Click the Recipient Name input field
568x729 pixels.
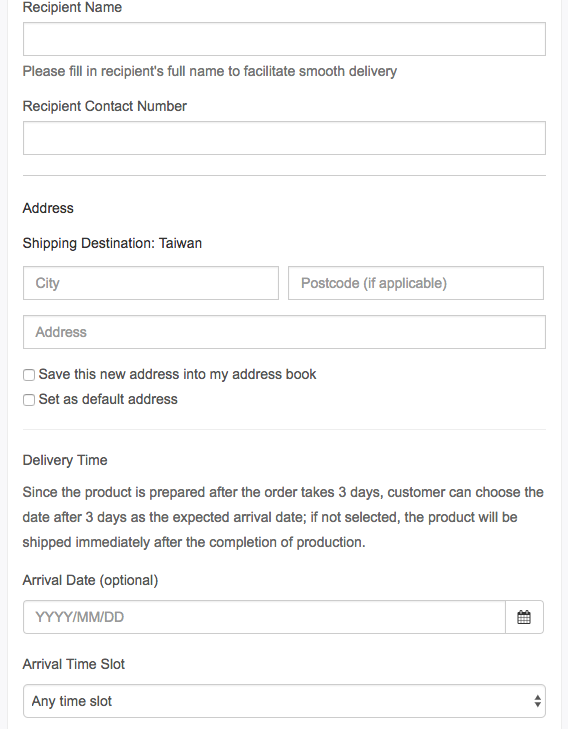(284, 39)
